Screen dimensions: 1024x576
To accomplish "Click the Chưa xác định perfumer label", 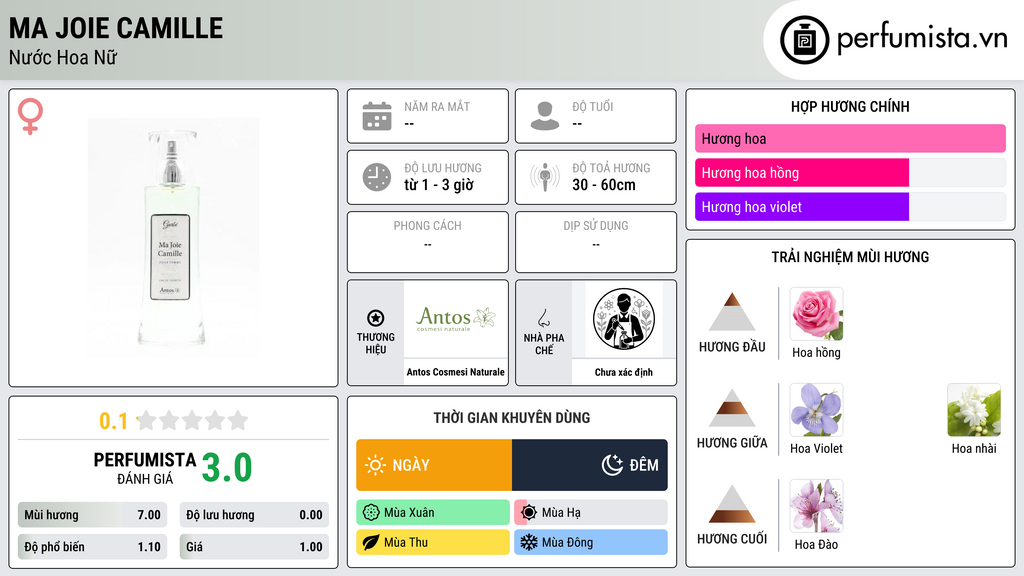I will point(624,372).
